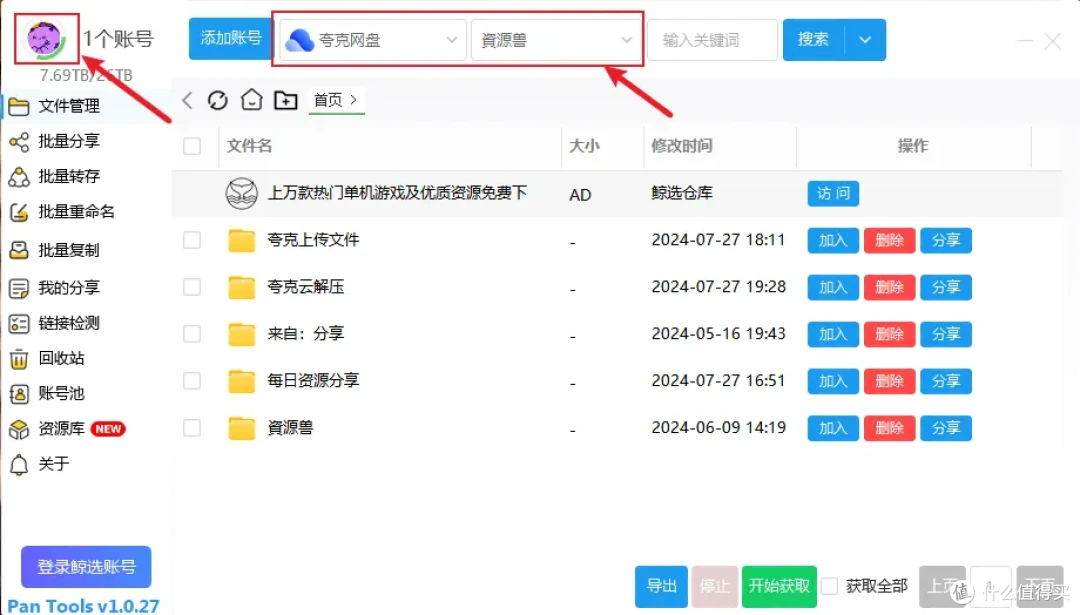Click the 回收站 trash icon
This screenshot has height=615, width=1080.
19,358
